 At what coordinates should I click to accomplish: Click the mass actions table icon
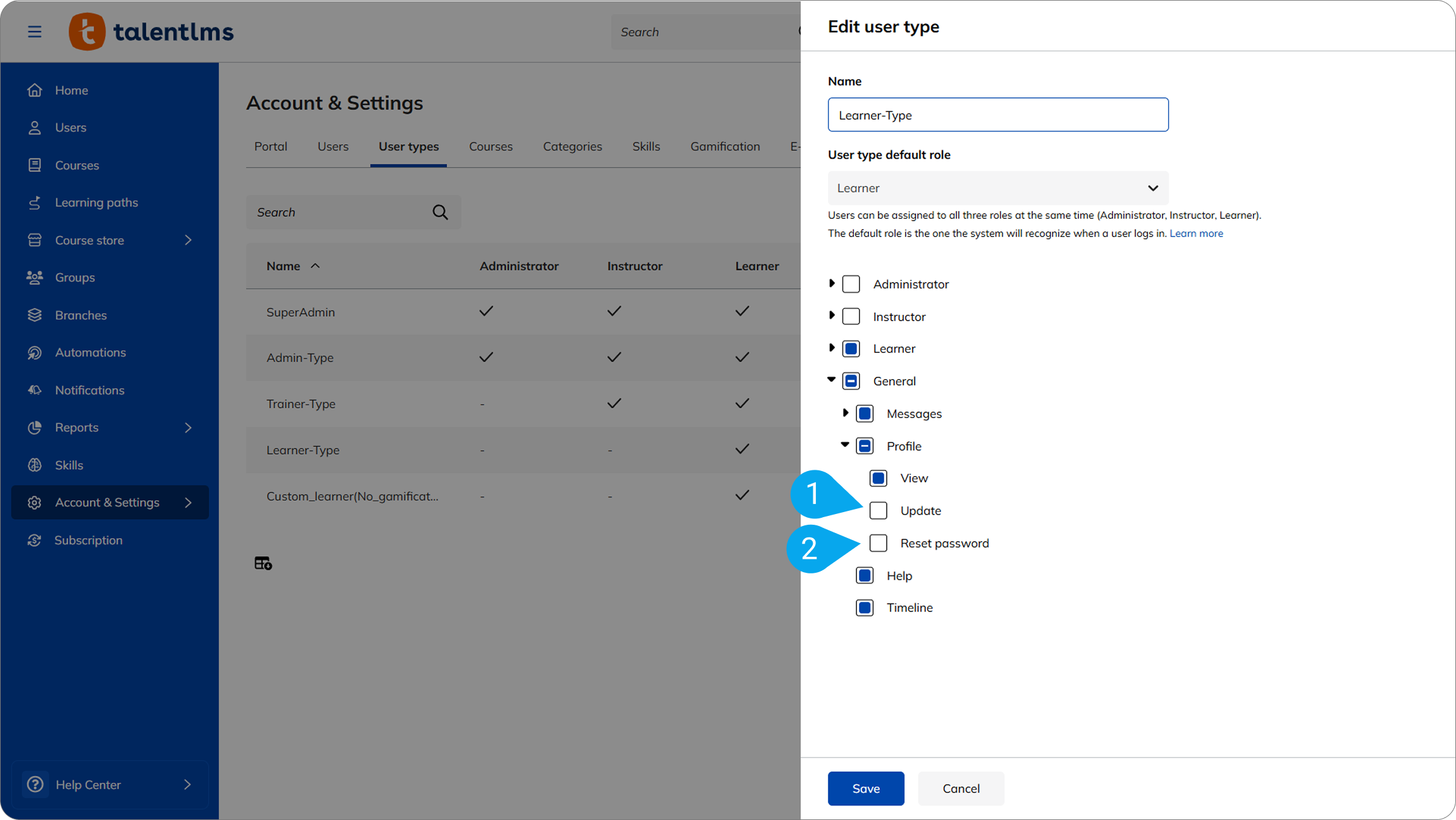coord(263,563)
